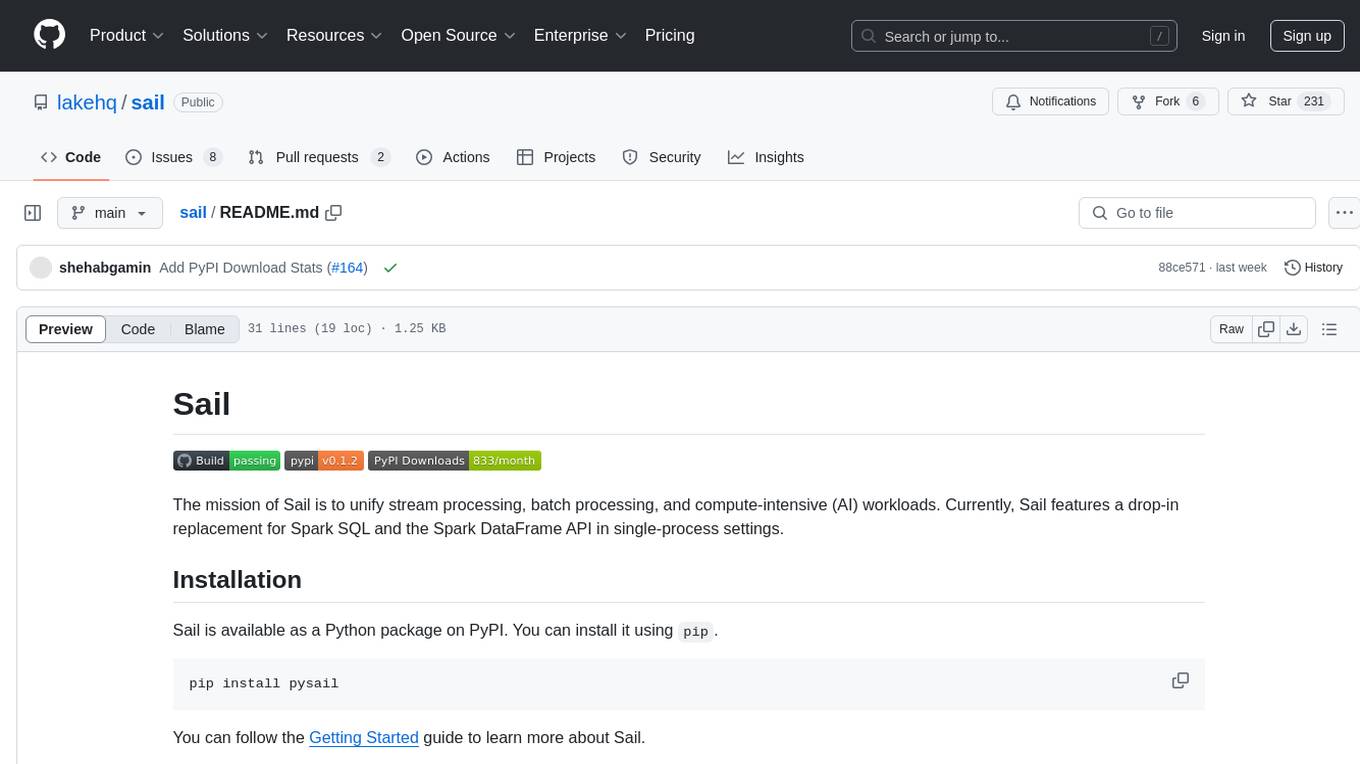Image resolution: width=1360 pixels, height=764 pixels.
Task: Open the Getting Started guide link
Action: click(x=364, y=738)
